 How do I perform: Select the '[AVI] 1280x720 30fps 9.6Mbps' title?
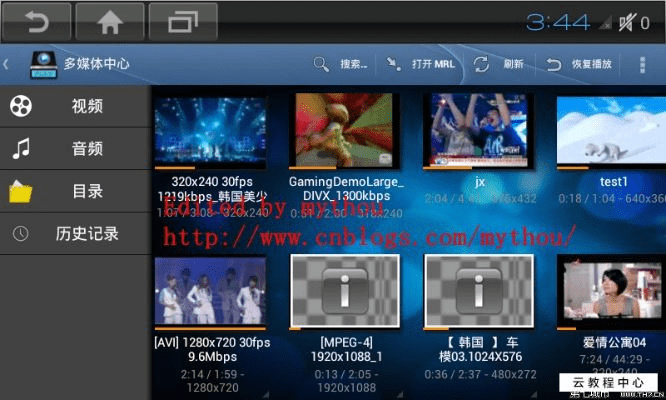[x=212, y=349]
